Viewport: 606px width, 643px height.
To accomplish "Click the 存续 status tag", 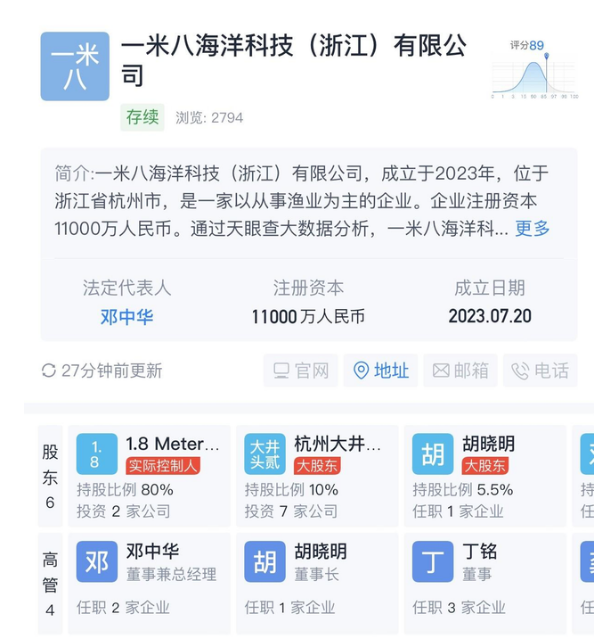I will (x=142, y=118).
